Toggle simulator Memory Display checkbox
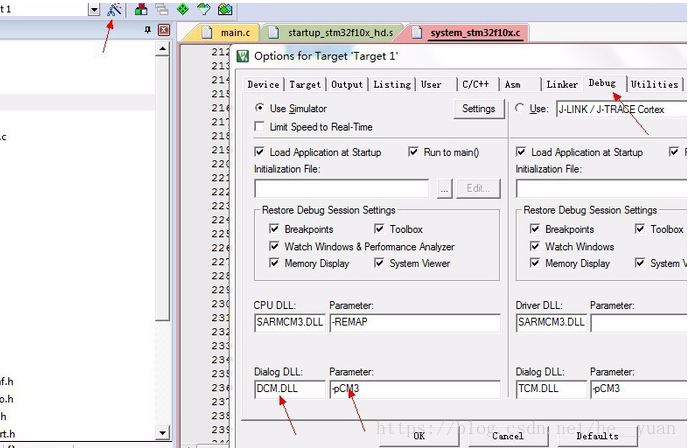 pyautogui.click(x=274, y=263)
